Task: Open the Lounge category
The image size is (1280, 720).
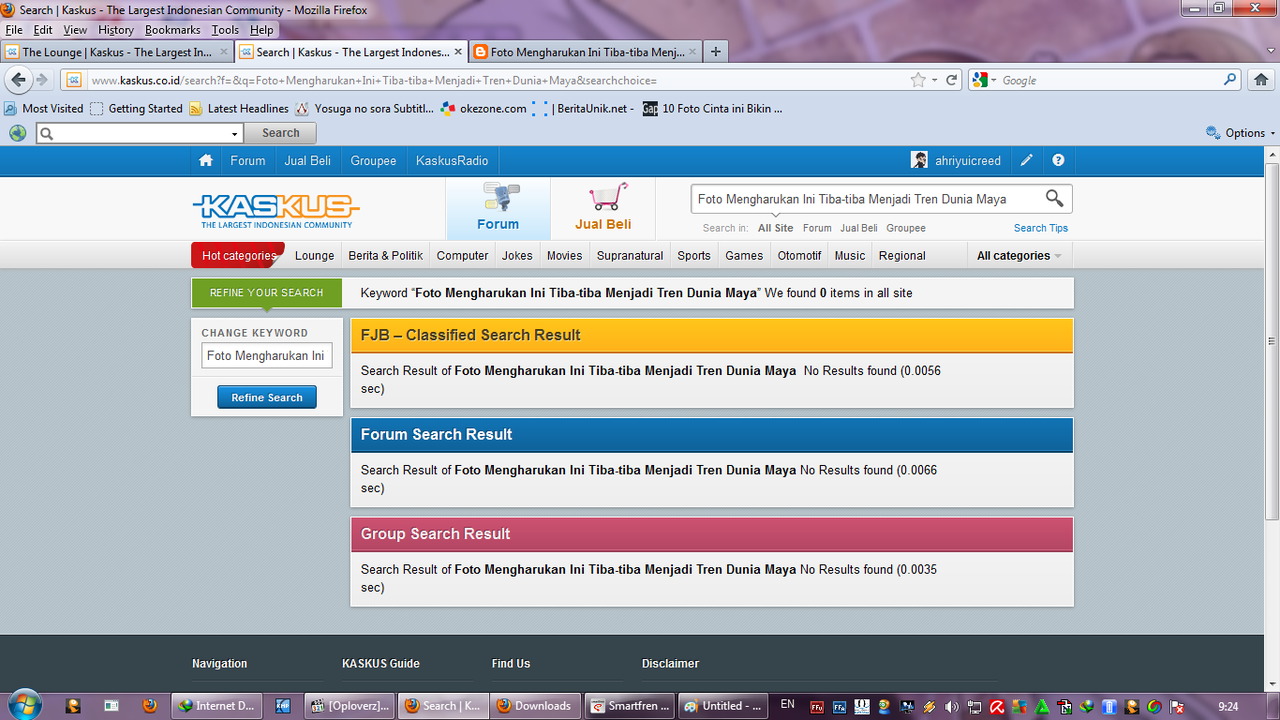Action: click(315, 256)
